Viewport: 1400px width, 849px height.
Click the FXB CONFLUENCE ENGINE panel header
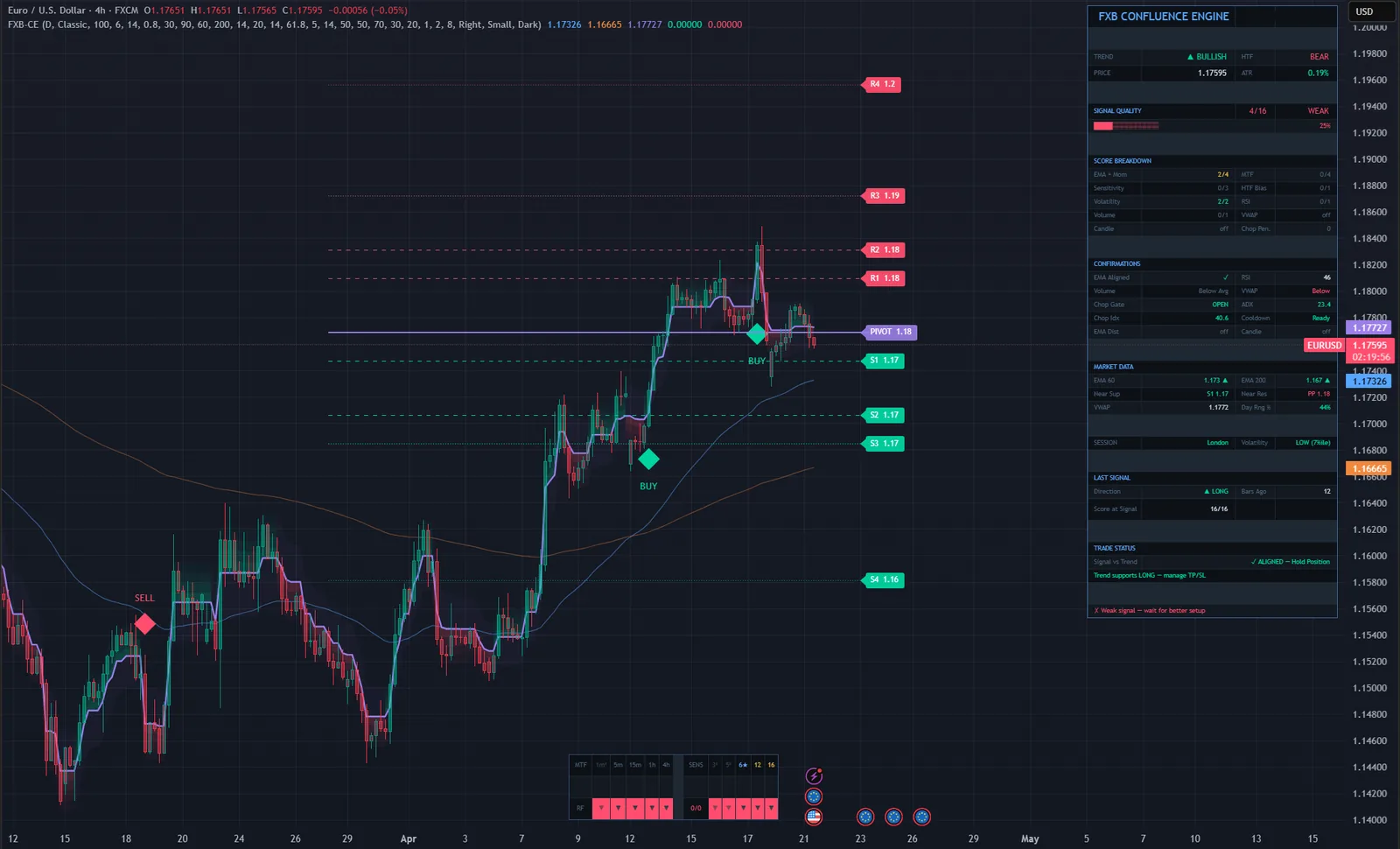point(1164,17)
